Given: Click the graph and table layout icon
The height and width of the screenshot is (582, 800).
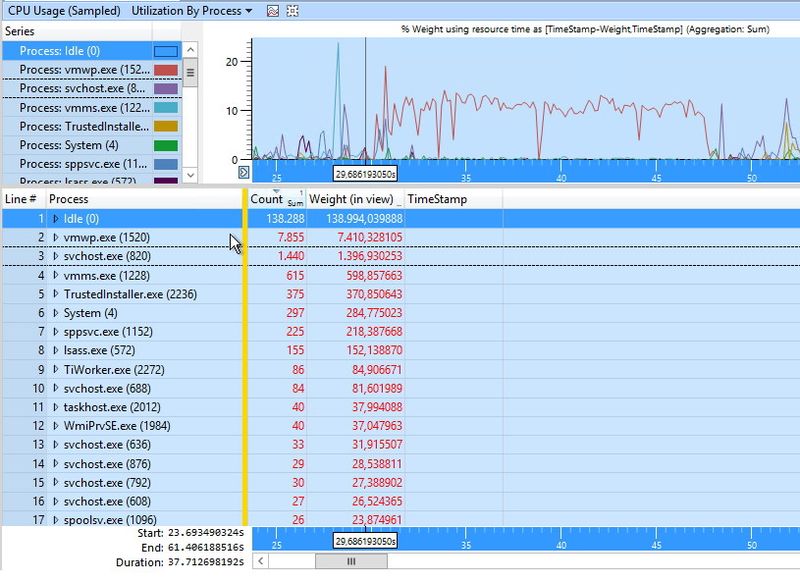Looking at the screenshot, I should 292,11.
